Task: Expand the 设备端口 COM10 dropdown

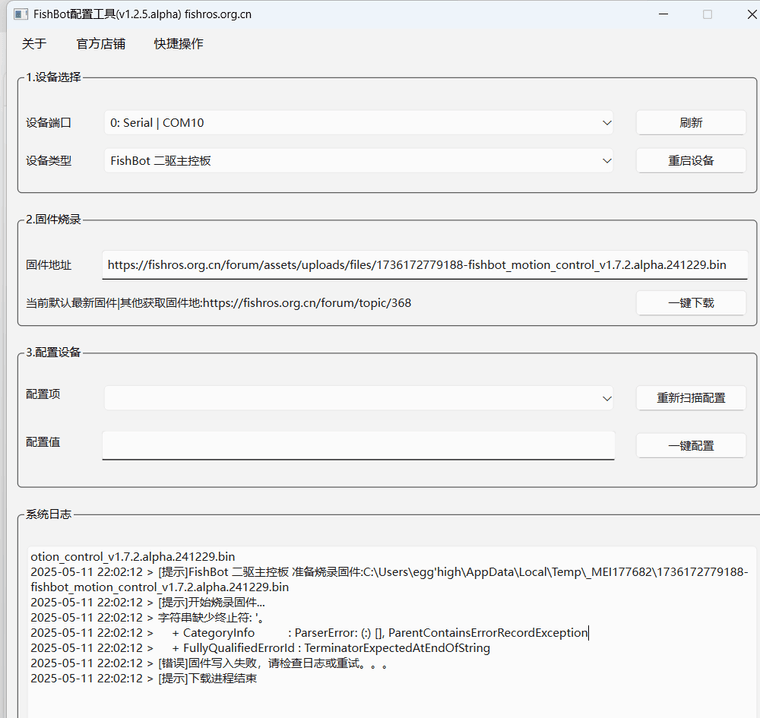Action: [358, 123]
